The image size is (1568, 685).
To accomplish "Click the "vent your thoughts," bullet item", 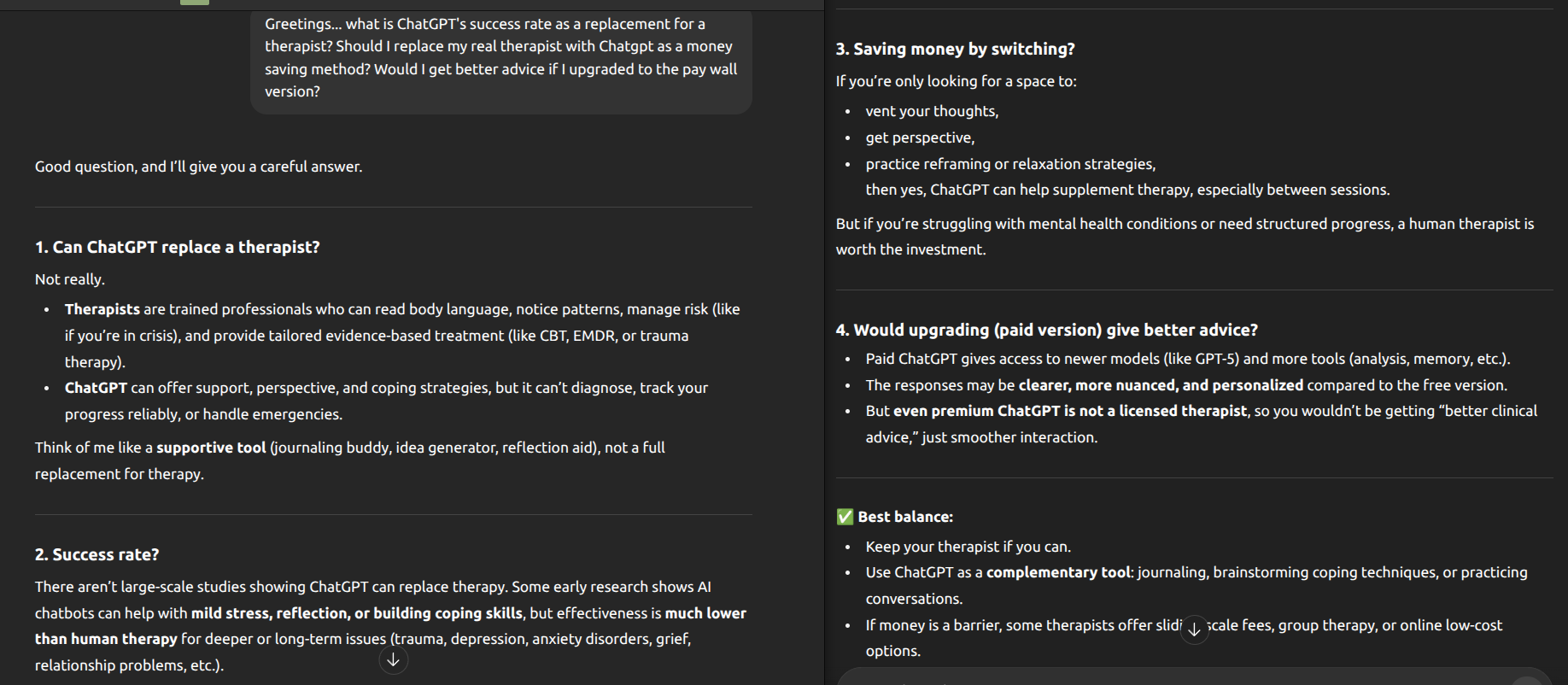I will 931,111.
